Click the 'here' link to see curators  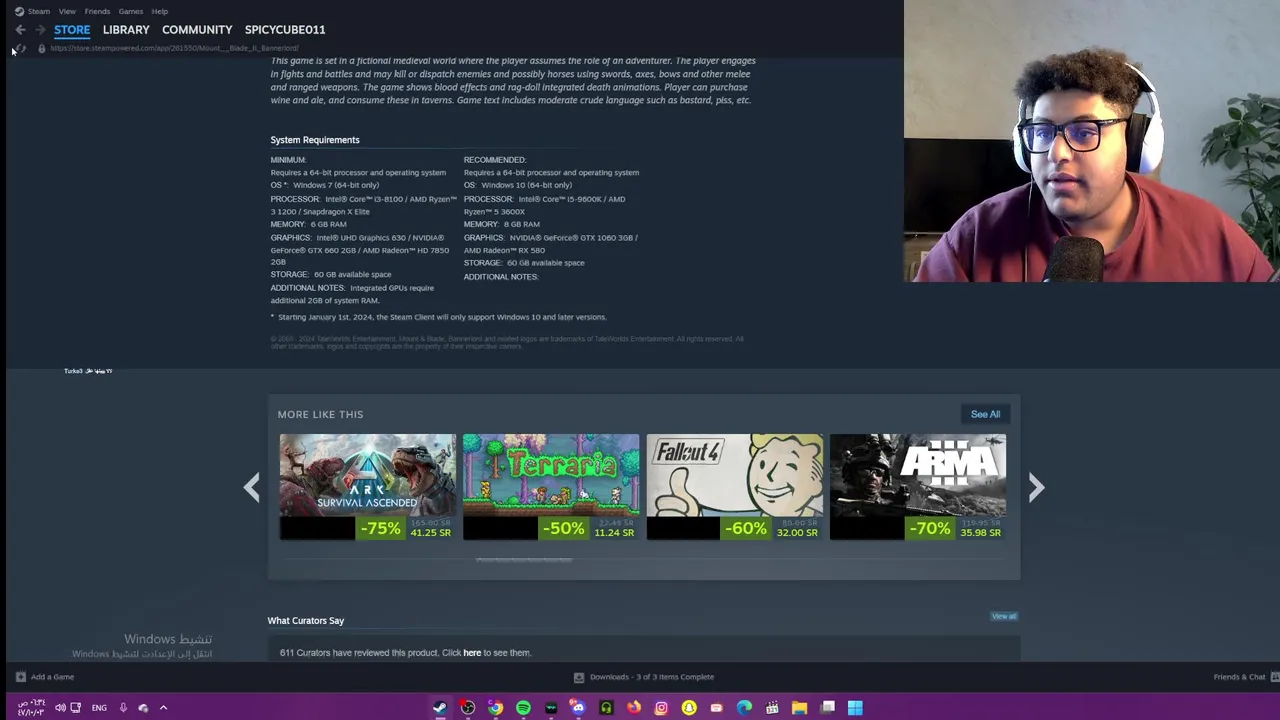click(x=472, y=653)
